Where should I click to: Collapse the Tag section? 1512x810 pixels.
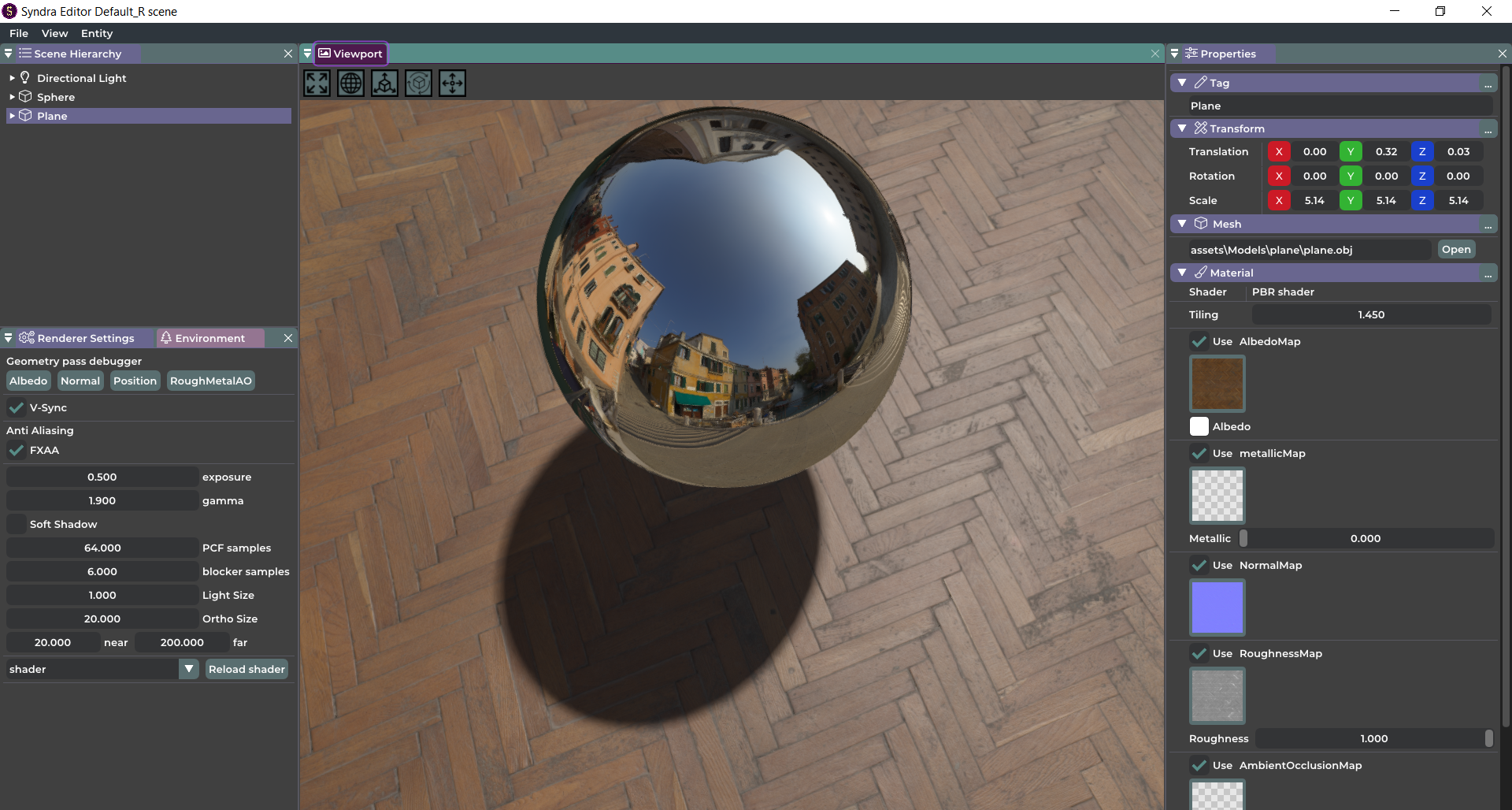1182,83
